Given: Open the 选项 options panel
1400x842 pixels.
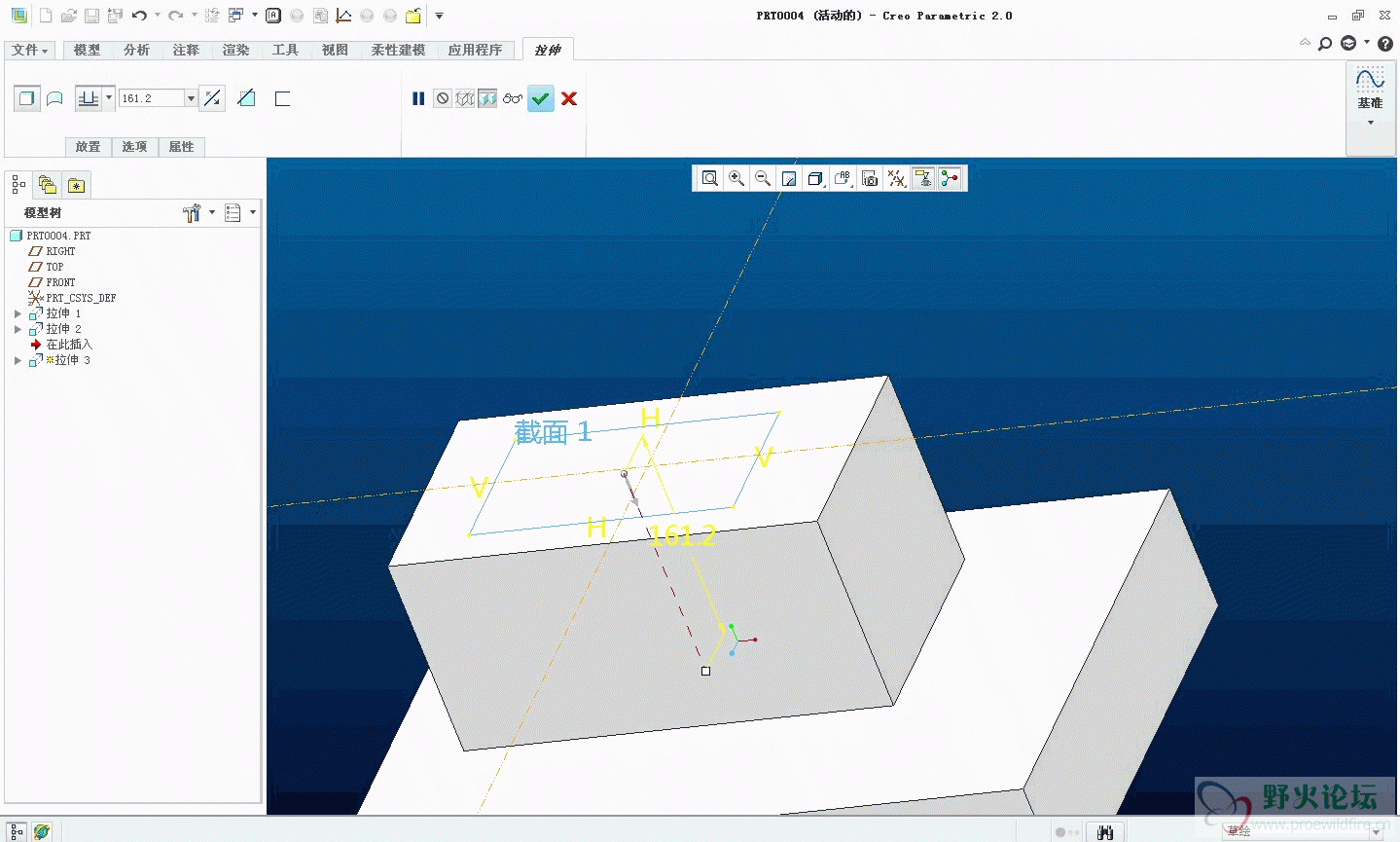Looking at the screenshot, I should point(134,147).
